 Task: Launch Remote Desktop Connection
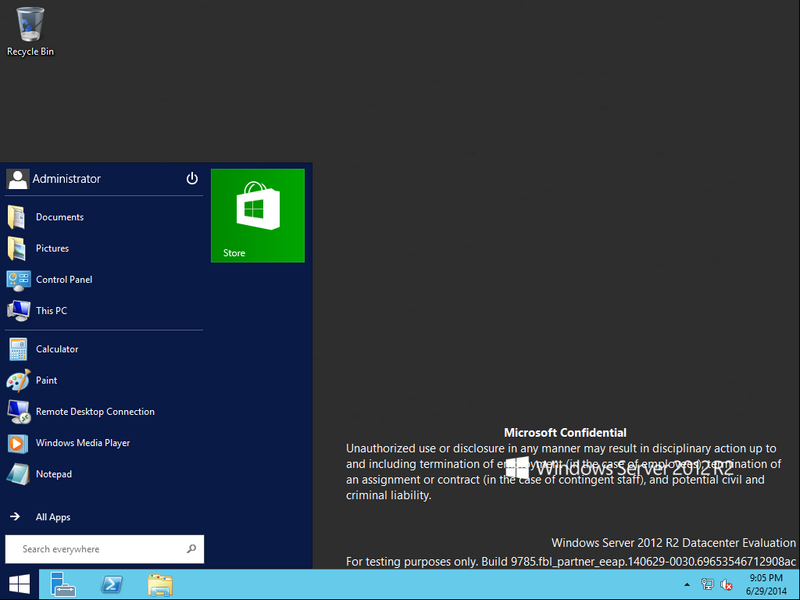click(x=94, y=411)
